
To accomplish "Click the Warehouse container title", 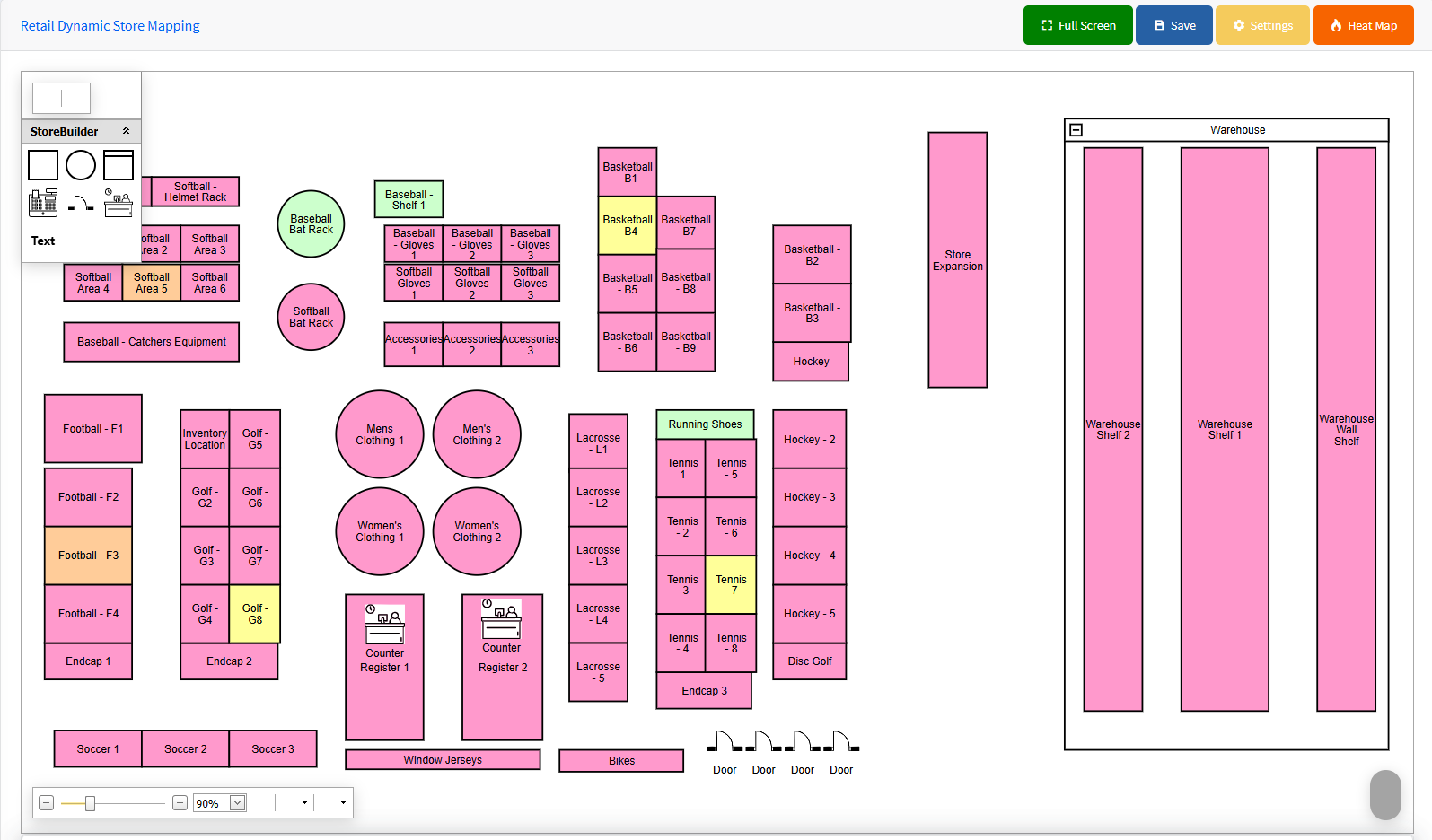I will click(x=1237, y=130).
